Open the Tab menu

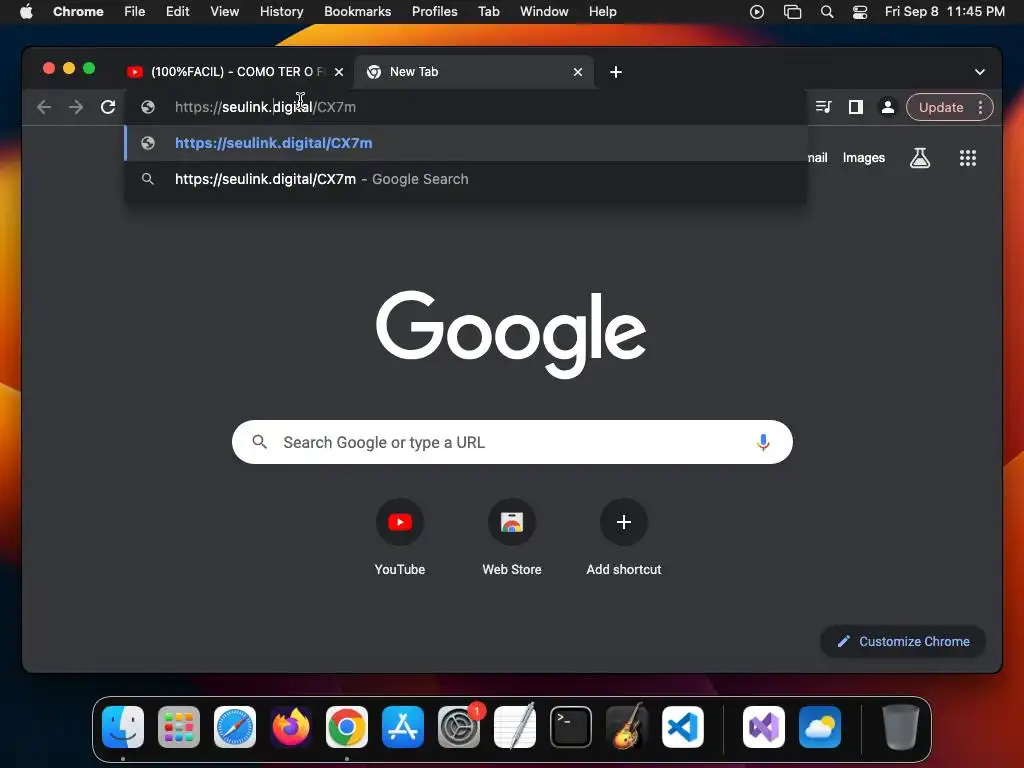click(x=488, y=12)
